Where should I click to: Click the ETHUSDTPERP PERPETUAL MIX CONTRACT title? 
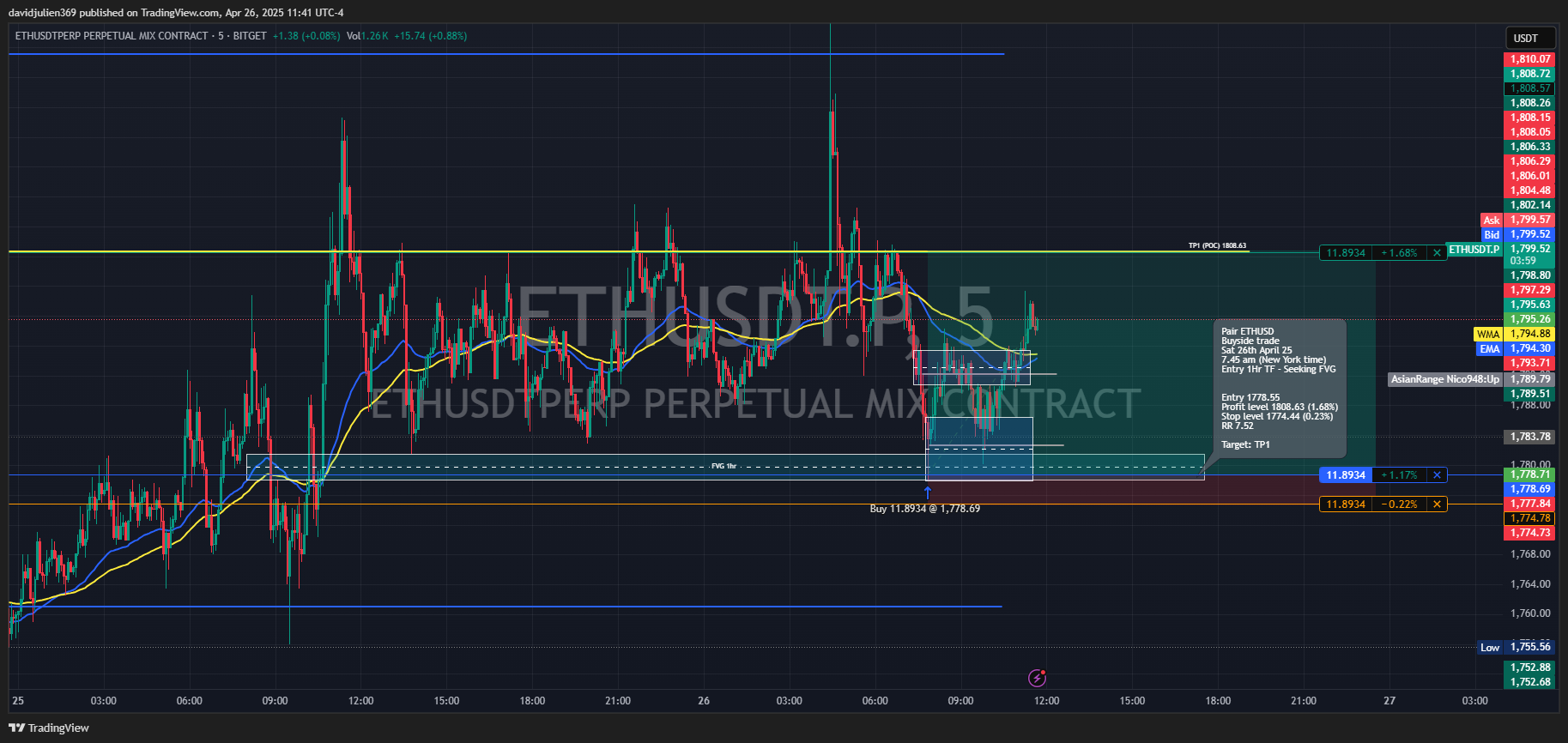112,36
